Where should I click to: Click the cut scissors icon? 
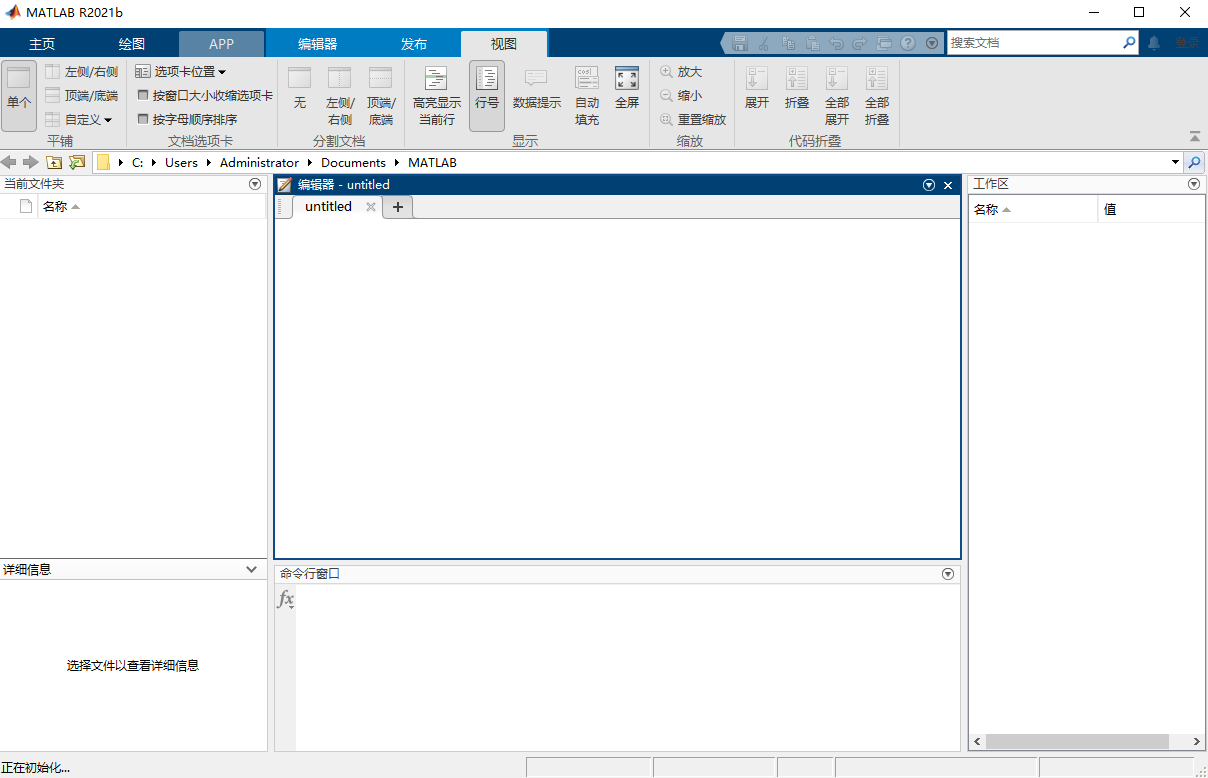click(x=764, y=43)
